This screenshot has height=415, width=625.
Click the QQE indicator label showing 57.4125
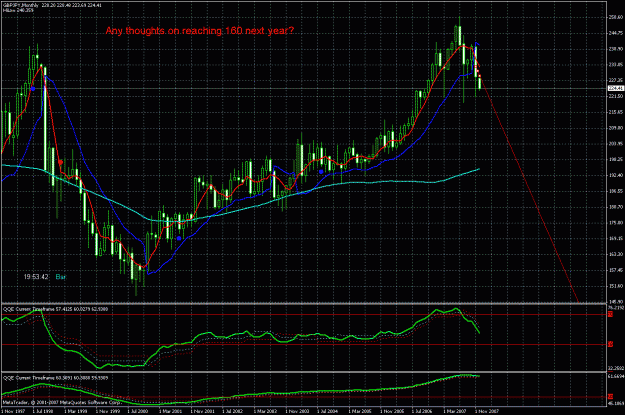click(x=56, y=309)
